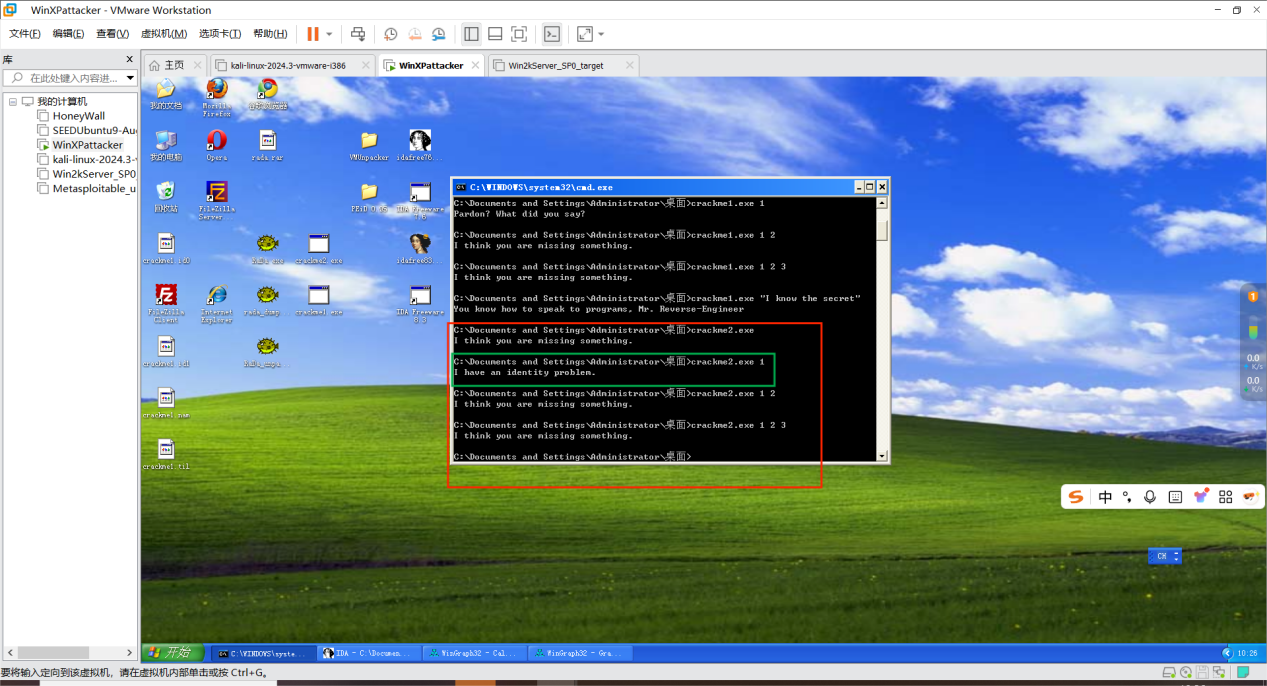Screen dimensions: 1267x686
Task: Open the 选项卡(T) menu
Action: point(222,34)
